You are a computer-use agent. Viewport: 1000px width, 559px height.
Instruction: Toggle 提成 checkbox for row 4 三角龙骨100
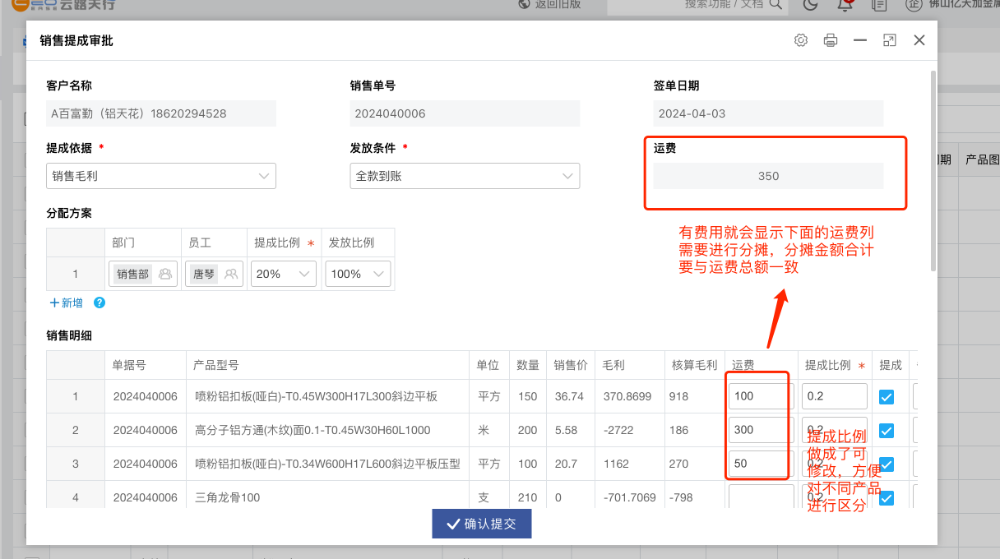[886, 498]
